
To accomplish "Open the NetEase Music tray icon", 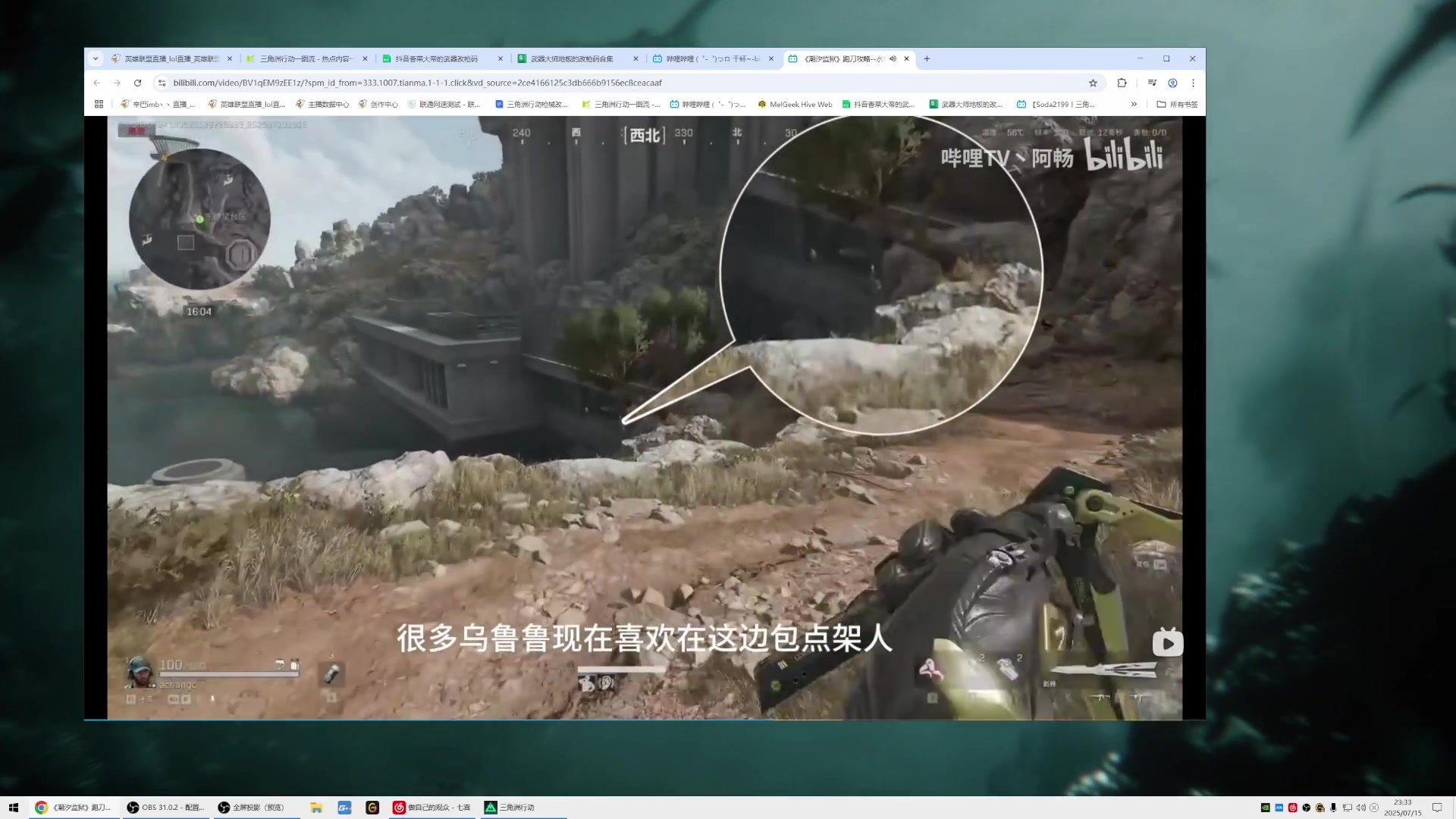I will coord(1292,808).
